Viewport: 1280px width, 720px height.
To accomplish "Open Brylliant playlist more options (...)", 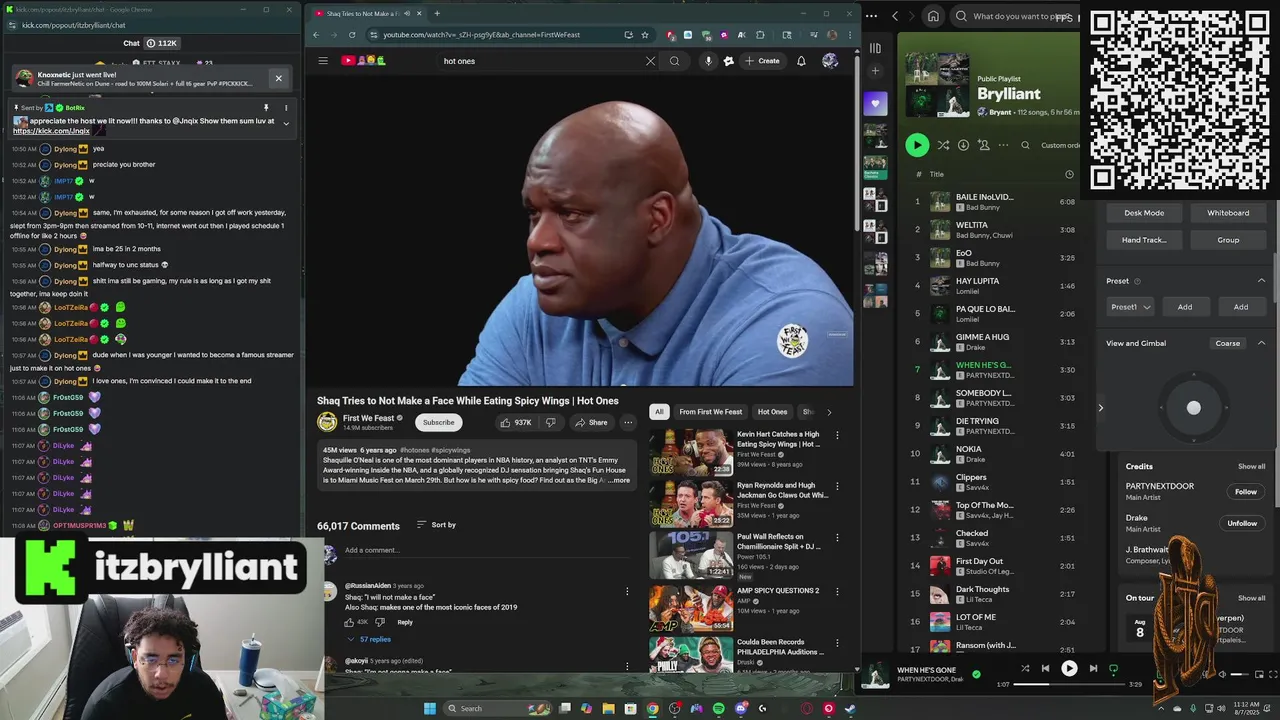I will pyautogui.click(x=1003, y=145).
